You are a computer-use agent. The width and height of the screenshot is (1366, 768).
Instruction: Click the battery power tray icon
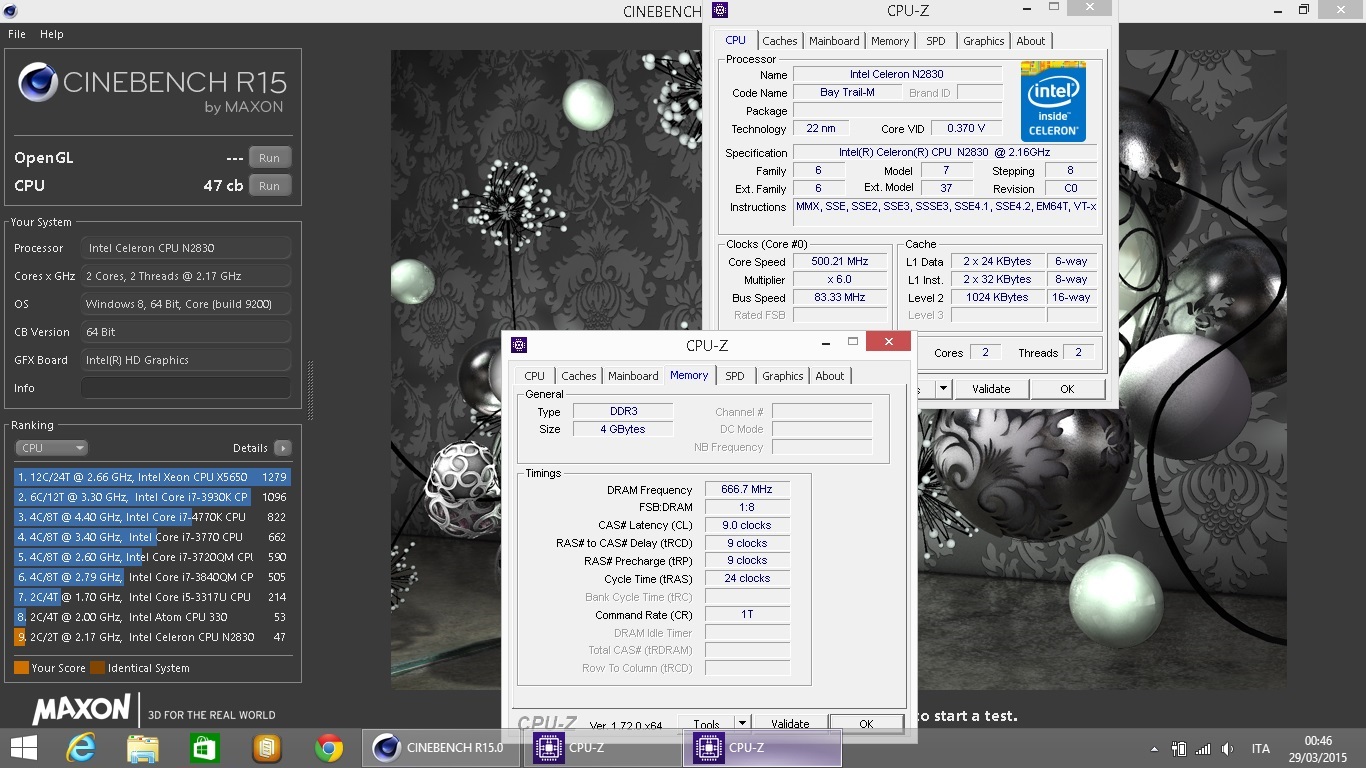(x=1179, y=749)
